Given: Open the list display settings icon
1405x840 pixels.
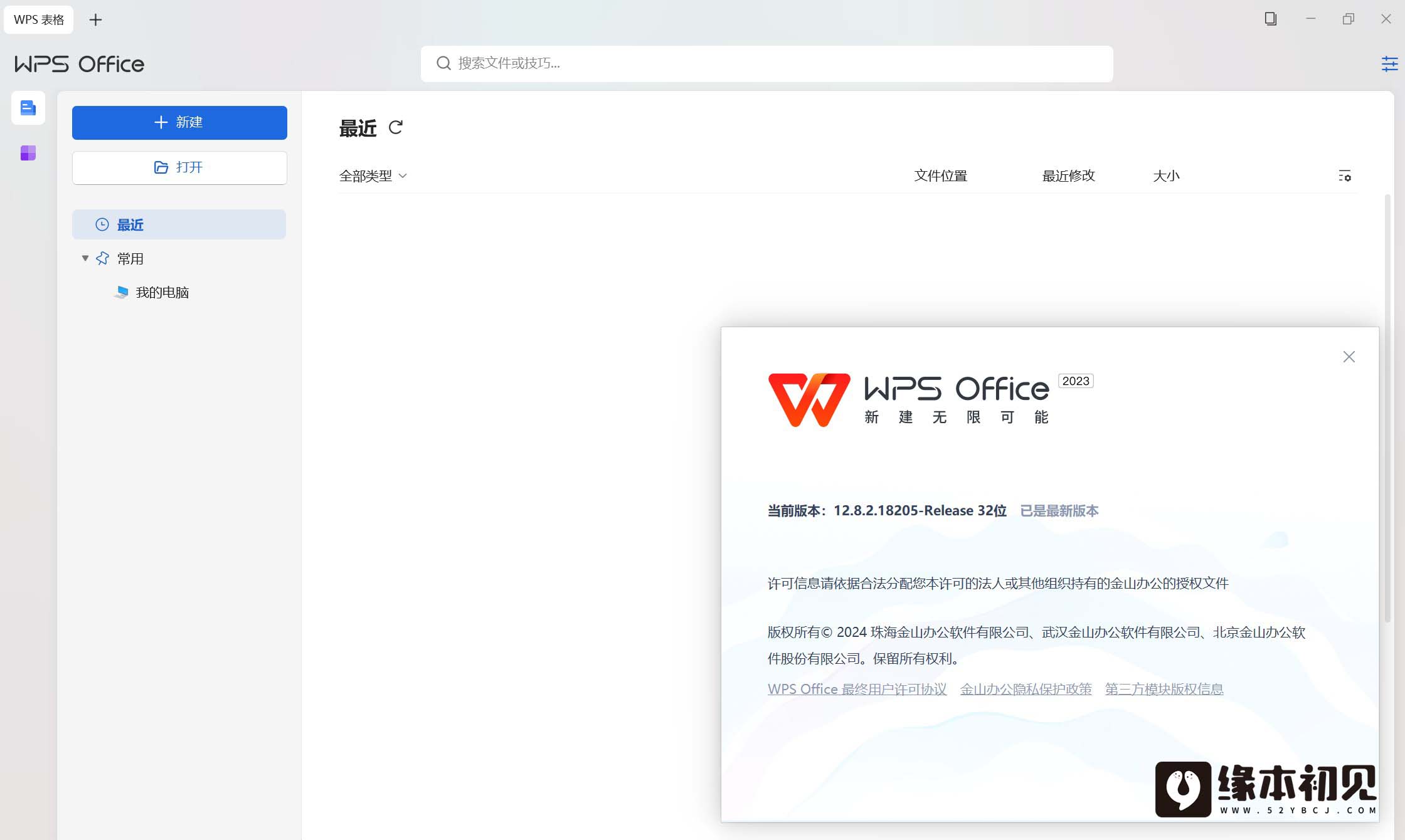Looking at the screenshot, I should [1344, 176].
